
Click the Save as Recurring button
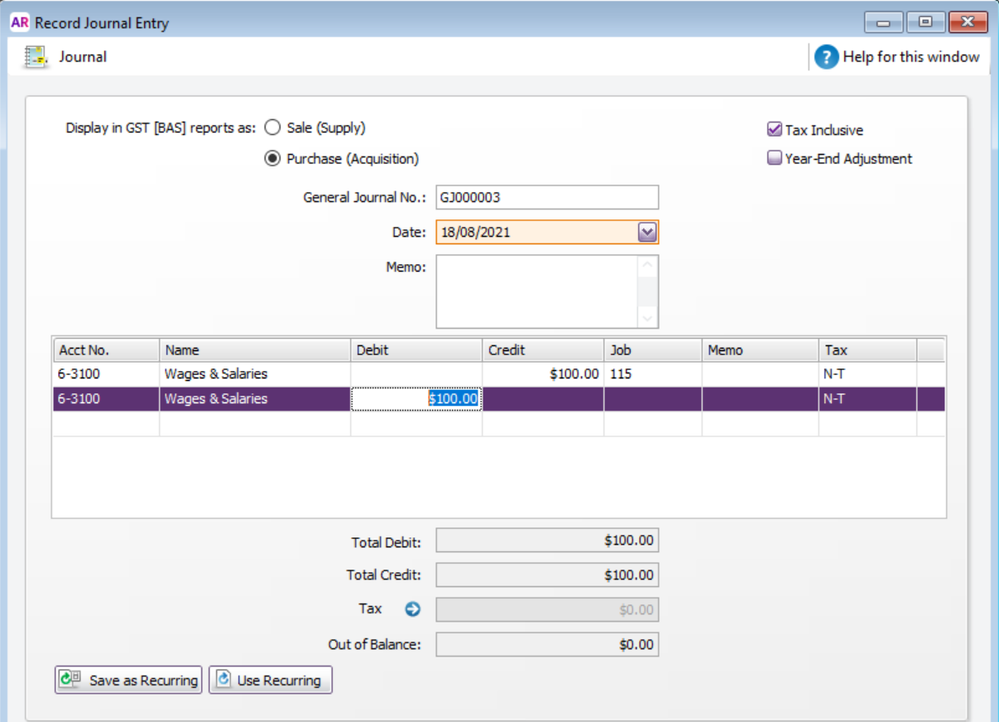tap(128, 680)
